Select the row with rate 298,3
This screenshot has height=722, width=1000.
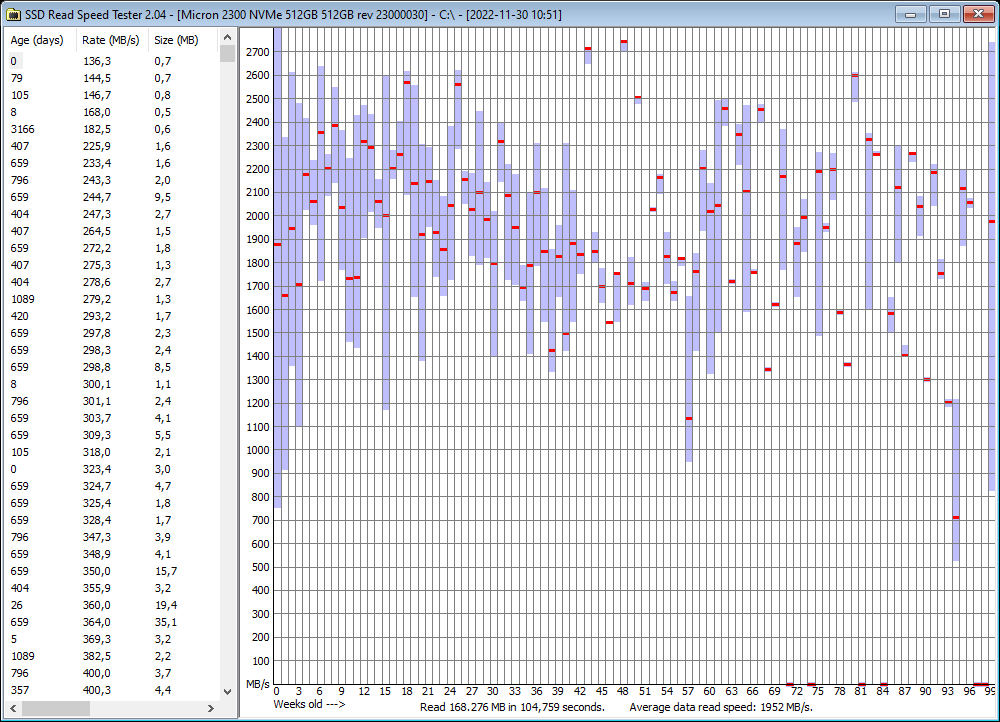click(112, 350)
